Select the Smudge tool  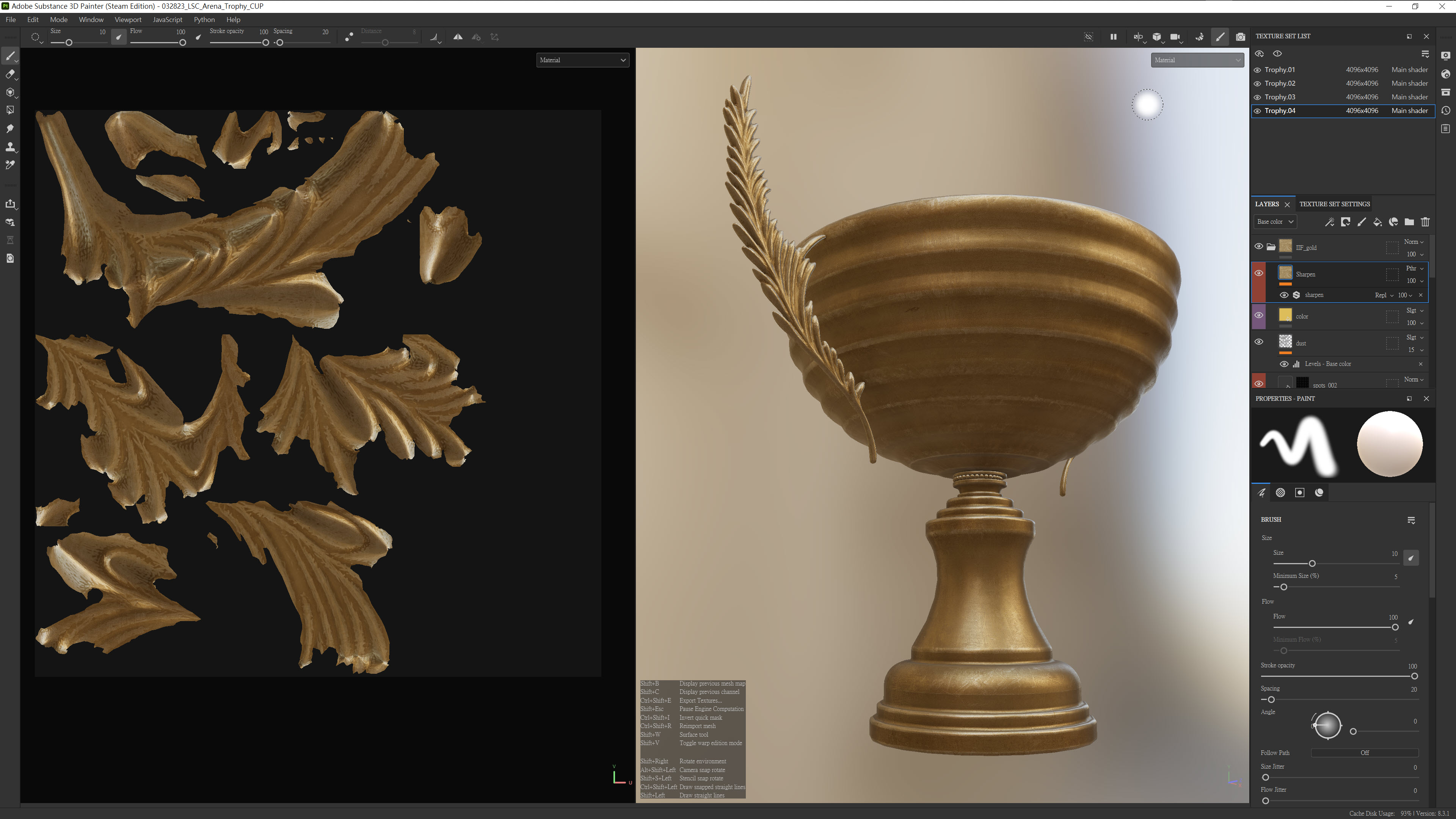pos(9,129)
